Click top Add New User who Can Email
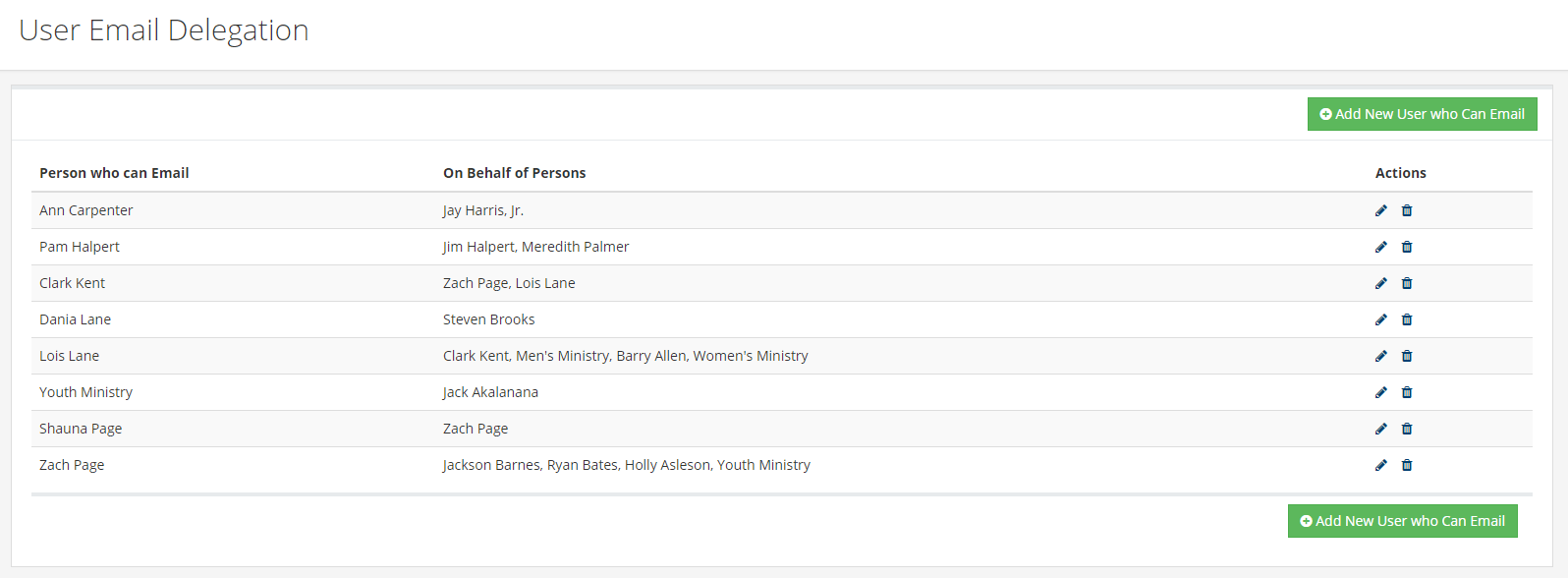 pyautogui.click(x=1422, y=114)
